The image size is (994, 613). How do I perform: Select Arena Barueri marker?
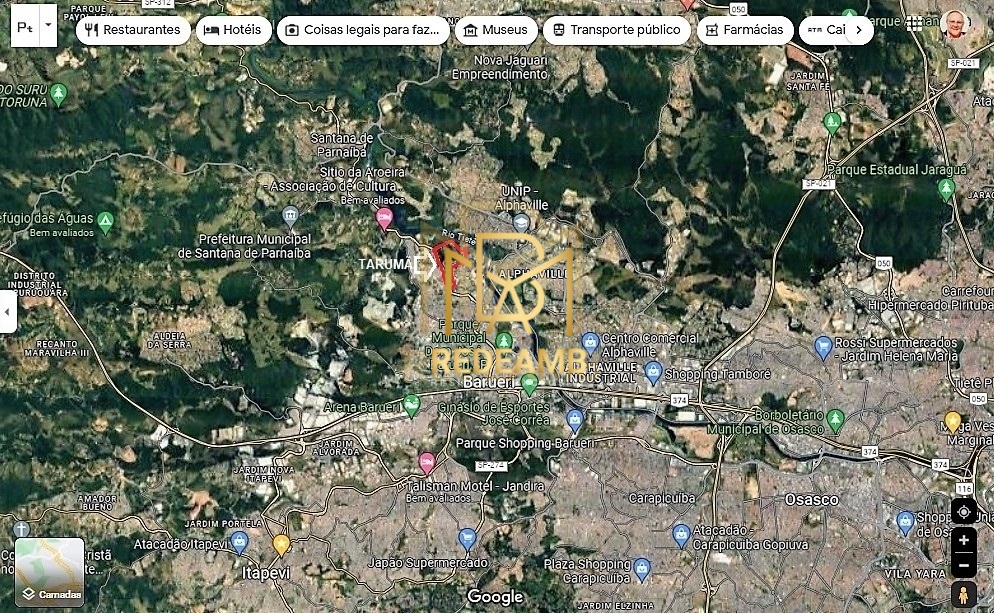pyautogui.click(x=411, y=404)
